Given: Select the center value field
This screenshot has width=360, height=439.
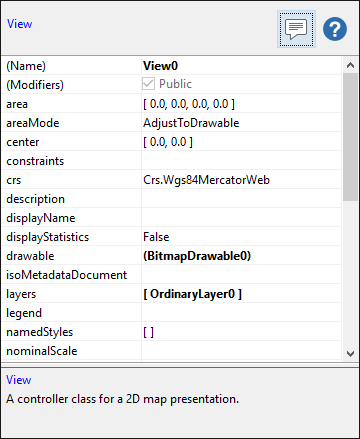Looking at the screenshot, I should (x=241, y=142).
